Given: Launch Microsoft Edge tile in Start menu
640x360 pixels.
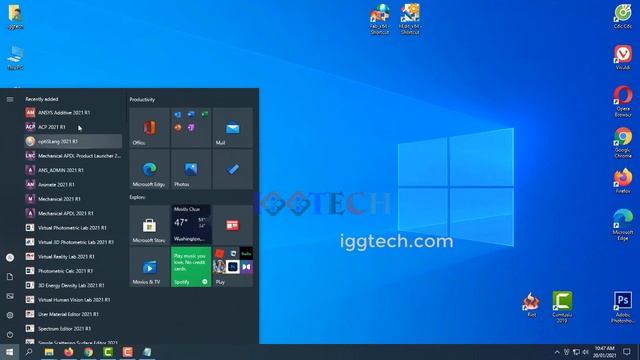Looking at the screenshot, I should pyautogui.click(x=149, y=169).
